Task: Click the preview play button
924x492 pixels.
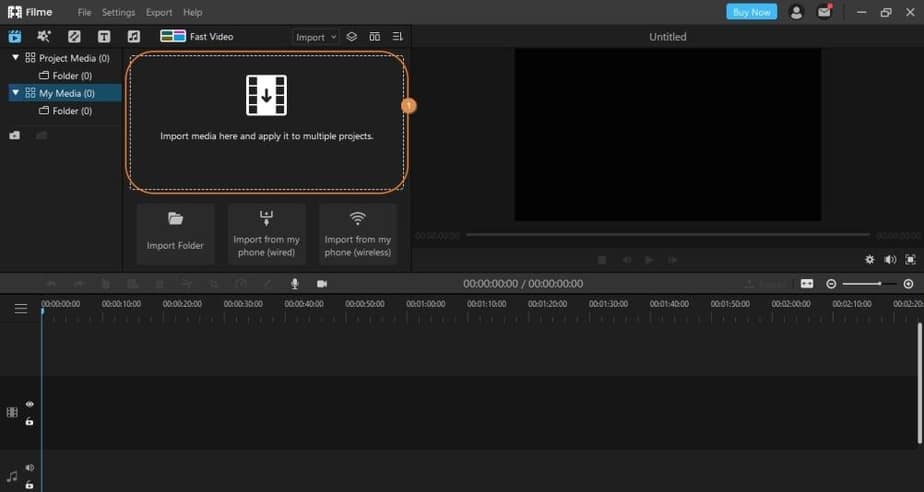Action: [x=649, y=260]
